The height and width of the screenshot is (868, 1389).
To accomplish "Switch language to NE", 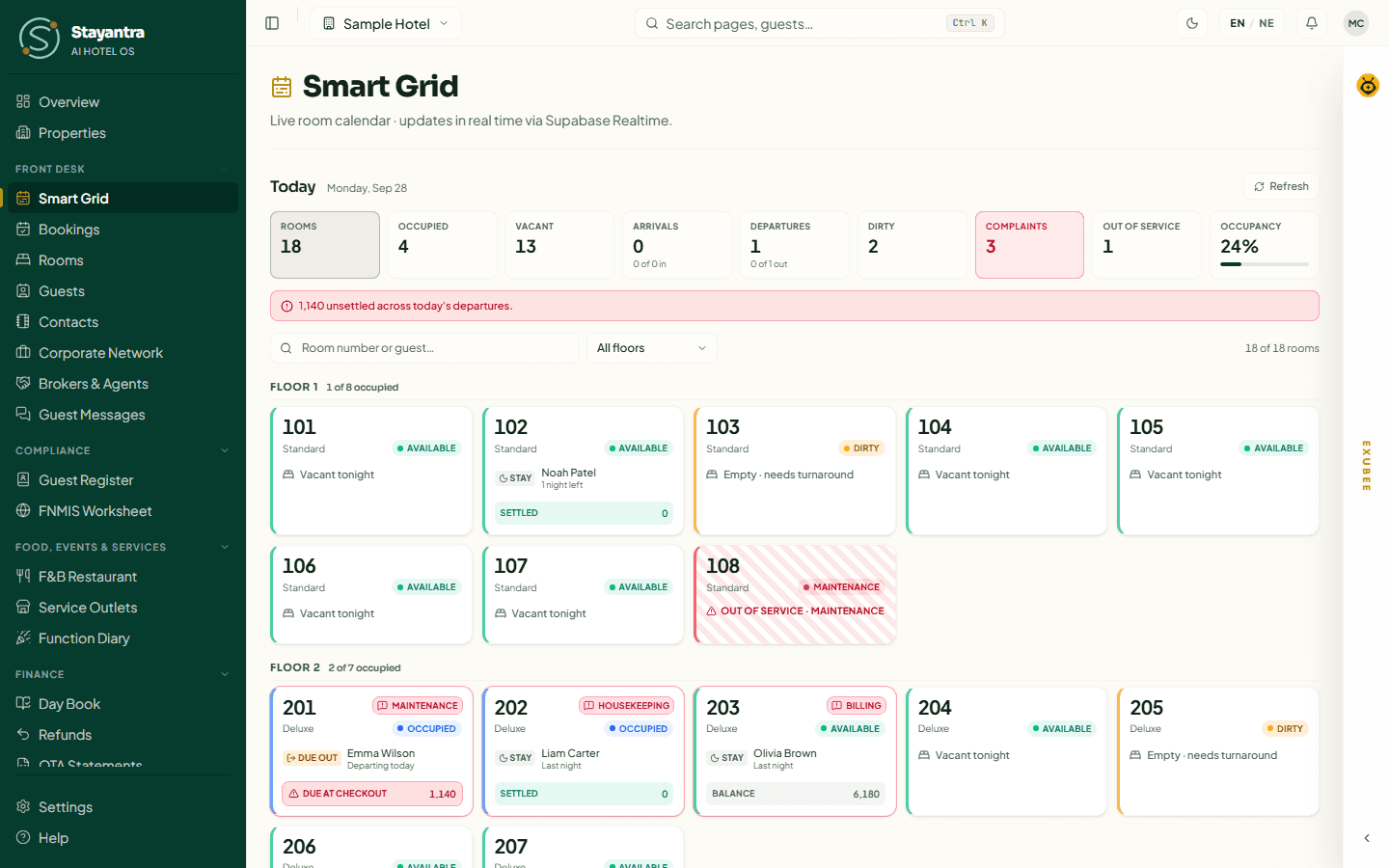I will [1266, 23].
